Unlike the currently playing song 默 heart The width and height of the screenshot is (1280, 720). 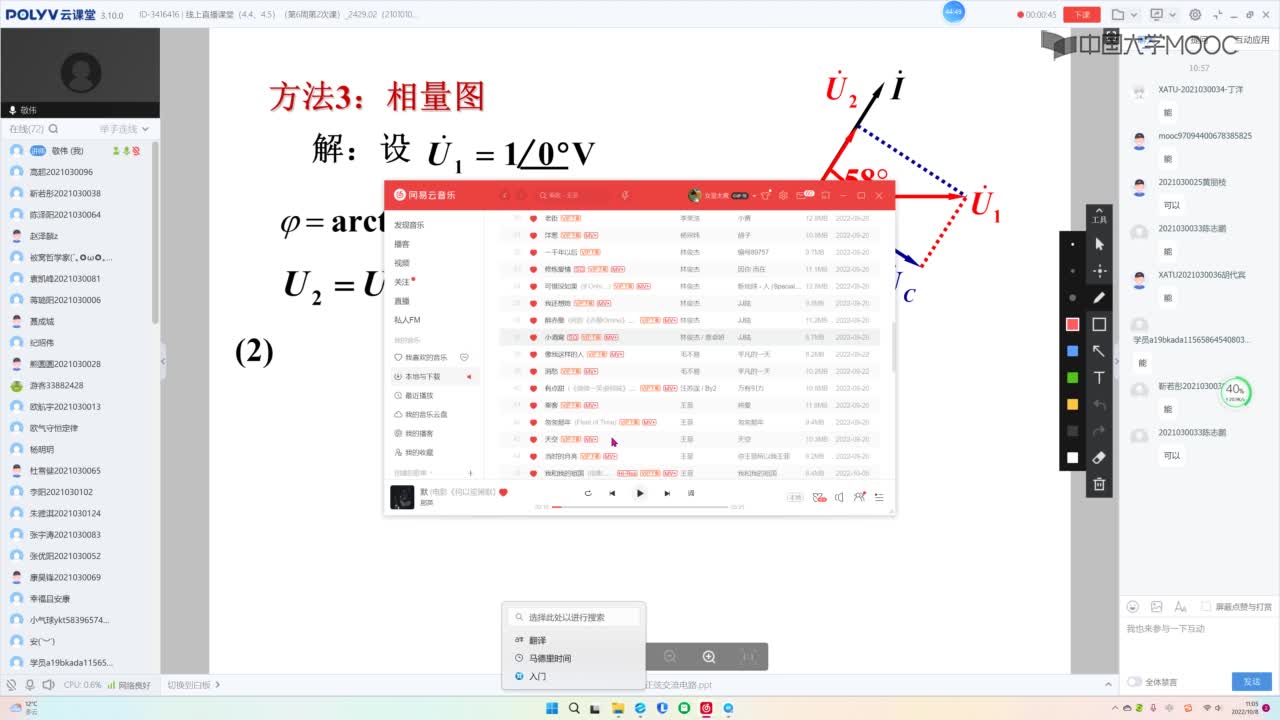click(x=503, y=492)
